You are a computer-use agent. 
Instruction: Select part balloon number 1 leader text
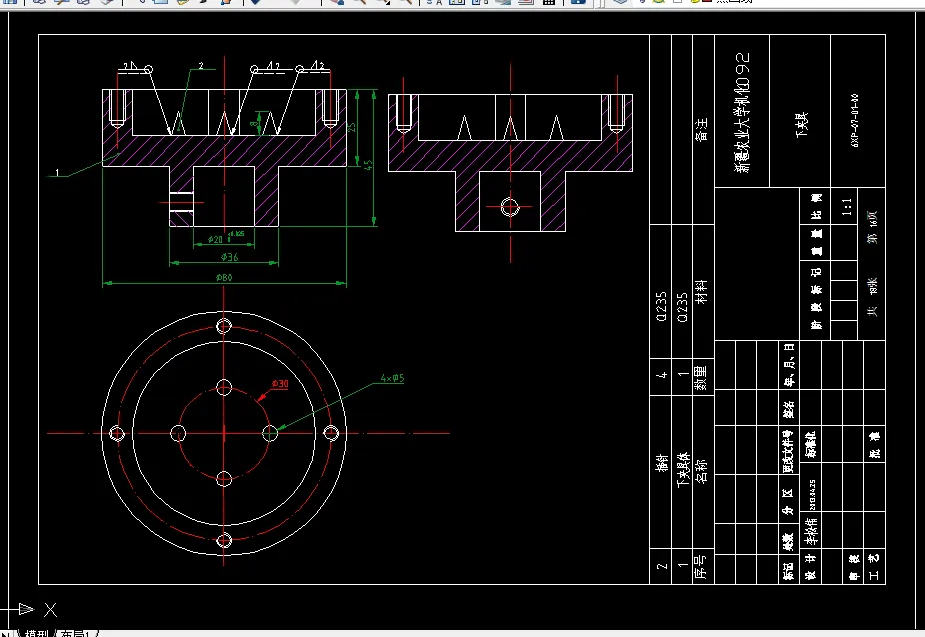click(57, 173)
